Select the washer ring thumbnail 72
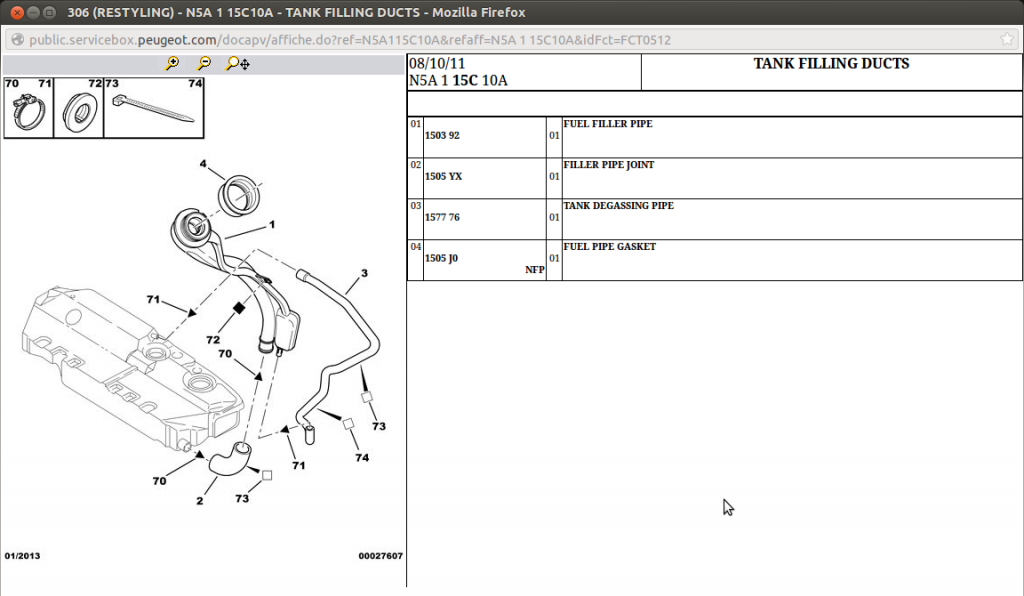The width and height of the screenshot is (1024, 596). pos(79,108)
